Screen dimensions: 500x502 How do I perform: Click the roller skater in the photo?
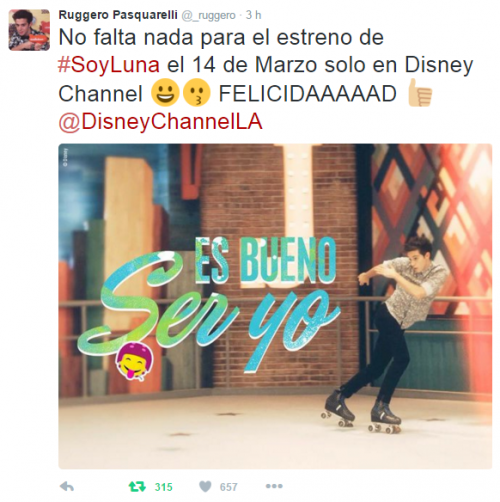390,333
